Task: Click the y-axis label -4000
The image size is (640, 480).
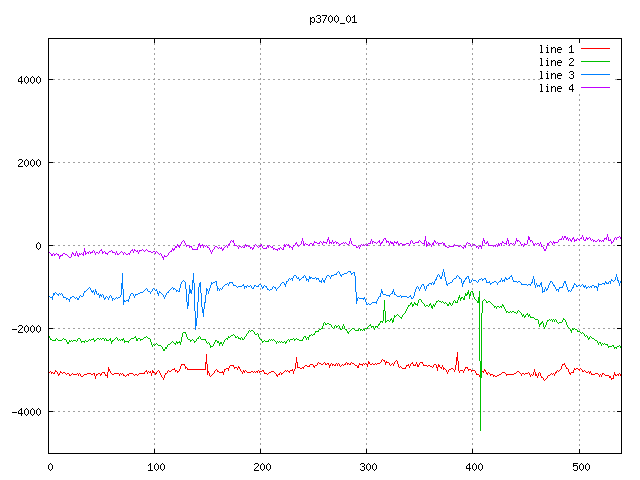Action: 27,412
